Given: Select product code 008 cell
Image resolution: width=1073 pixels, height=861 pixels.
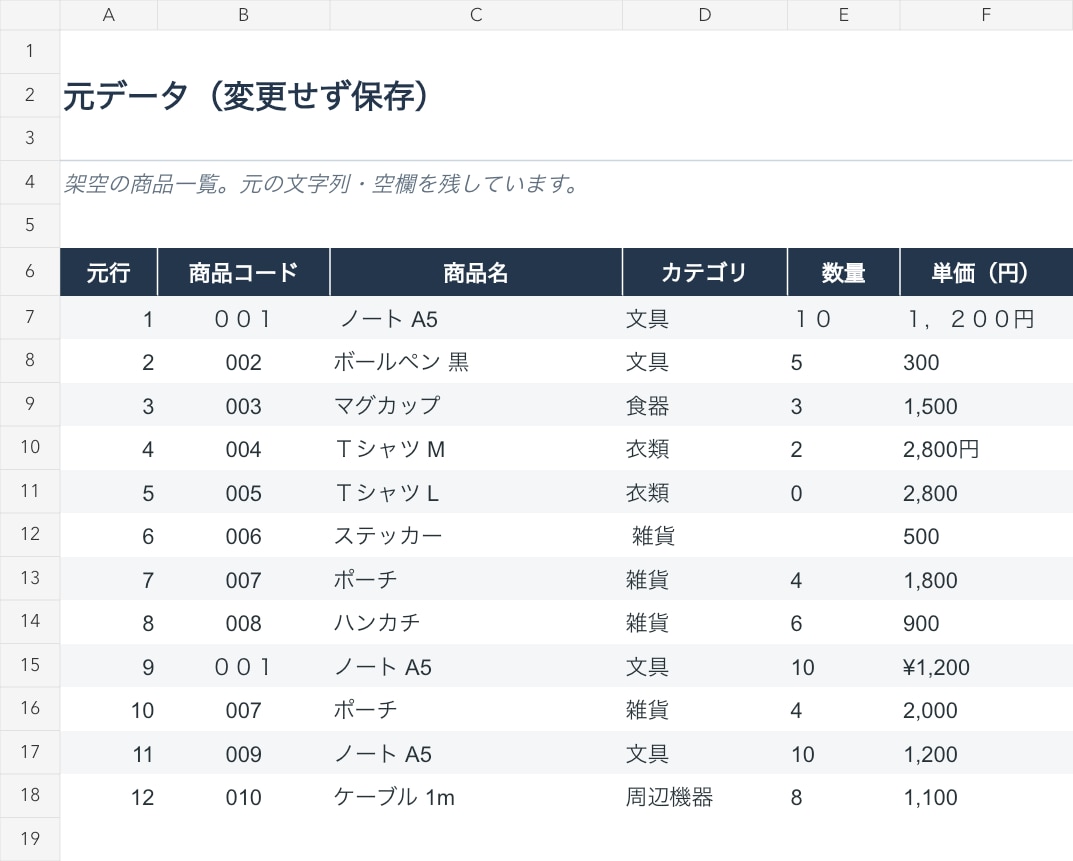Looking at the screenshot, I should [x=244, y=623].
